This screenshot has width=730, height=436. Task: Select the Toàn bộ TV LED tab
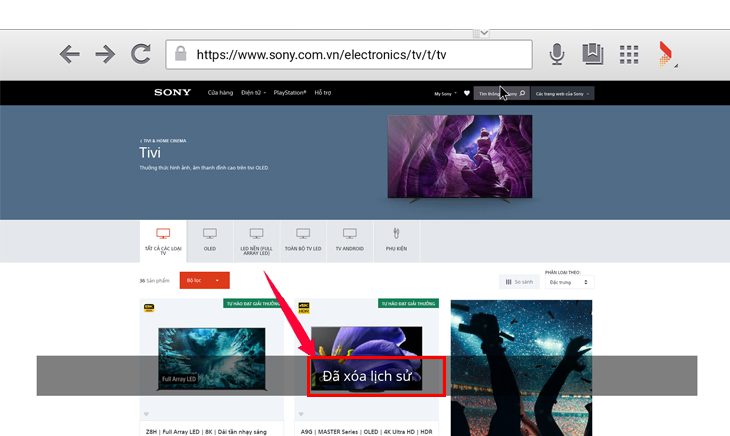303,241
